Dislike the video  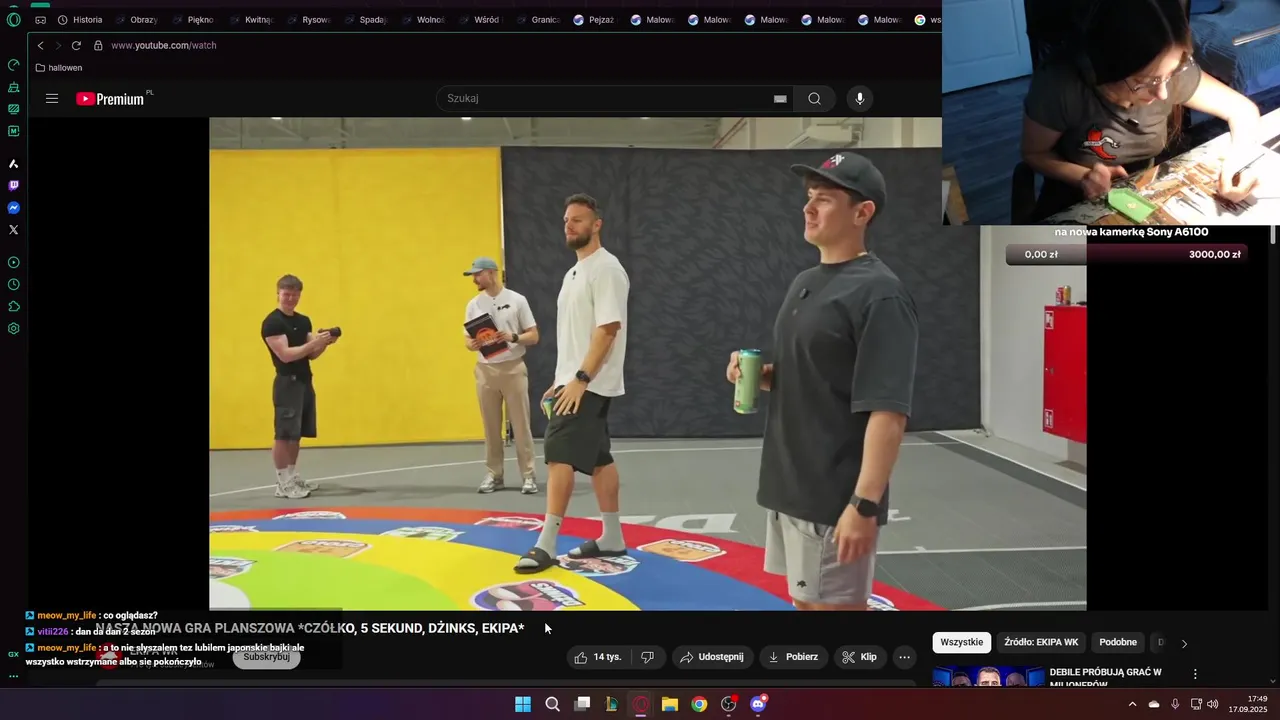[648, 657]
